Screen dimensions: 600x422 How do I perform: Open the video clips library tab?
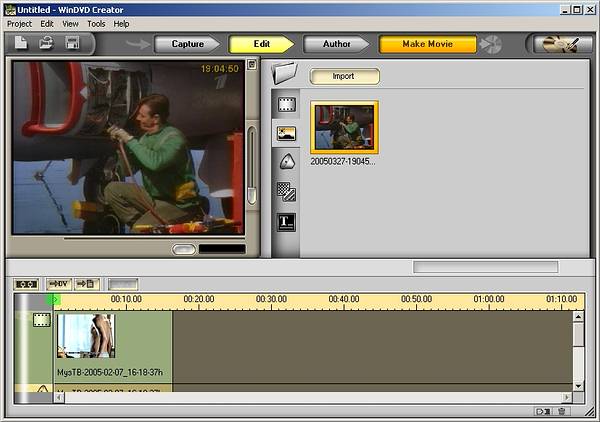(x=287, y=103)
